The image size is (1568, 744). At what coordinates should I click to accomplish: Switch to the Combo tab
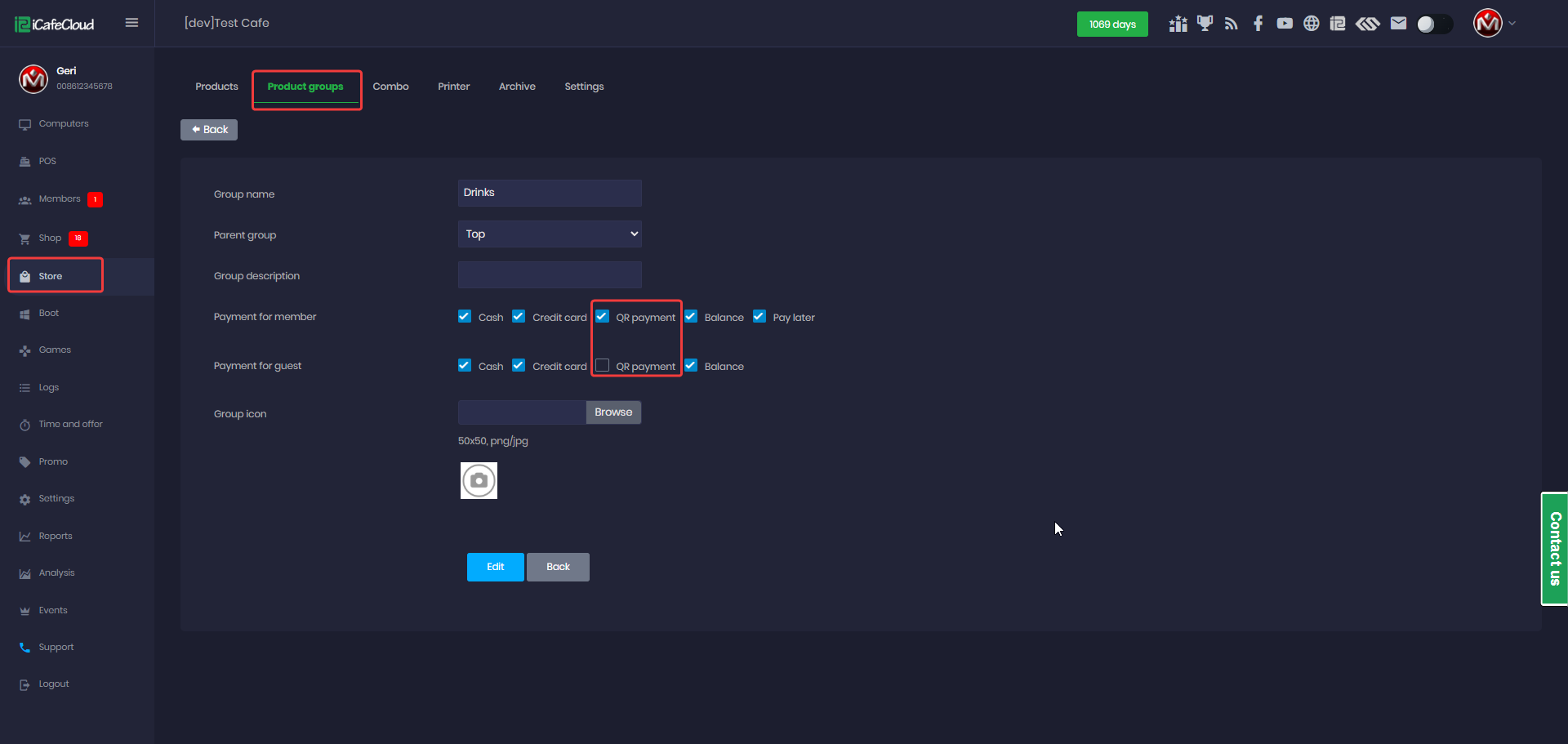(x=390, y=87)
